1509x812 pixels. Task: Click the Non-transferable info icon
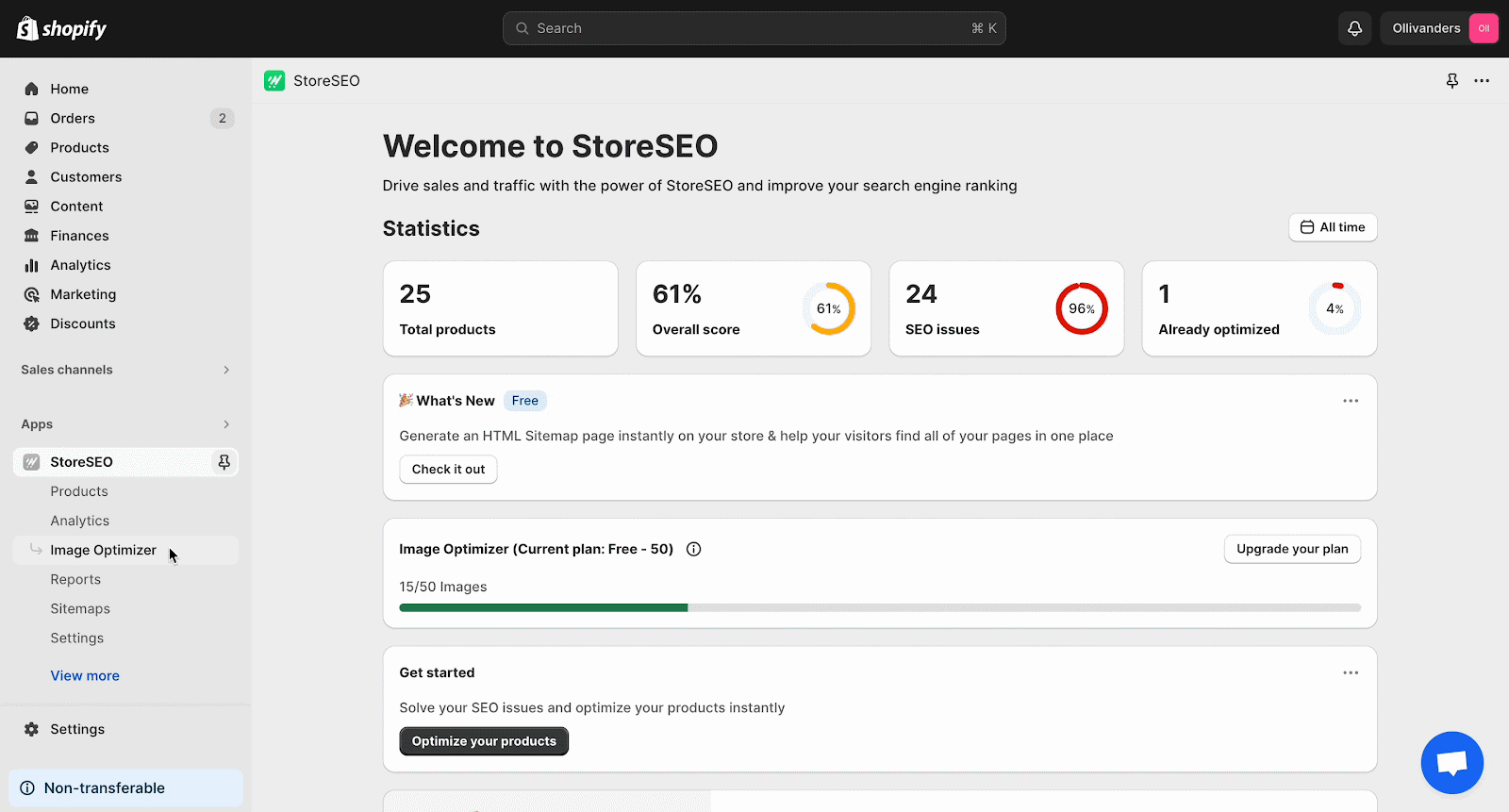click(27, 788)
